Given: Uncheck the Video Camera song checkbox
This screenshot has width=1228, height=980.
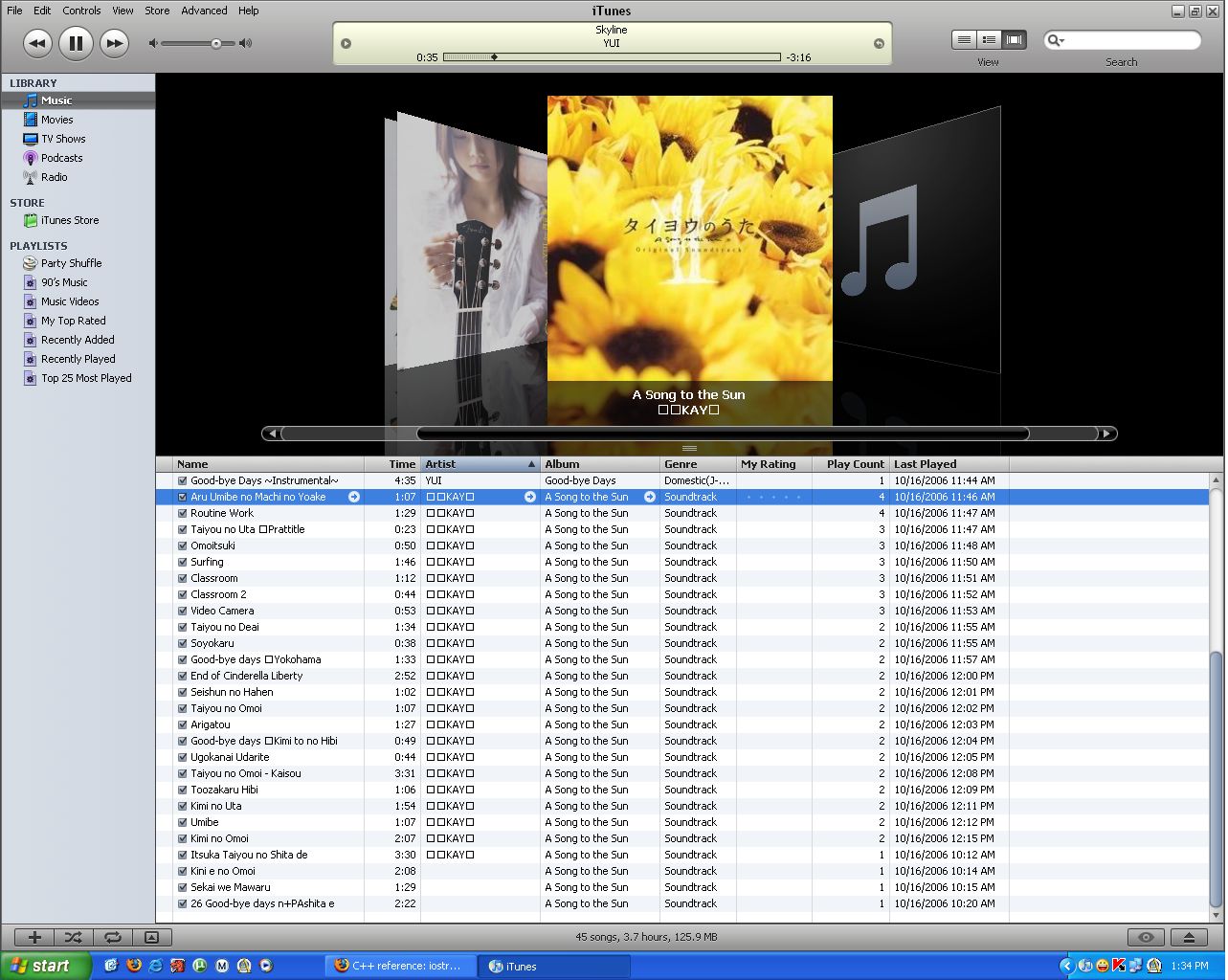Looking at the screenshot, I should (x=182, y=611).
